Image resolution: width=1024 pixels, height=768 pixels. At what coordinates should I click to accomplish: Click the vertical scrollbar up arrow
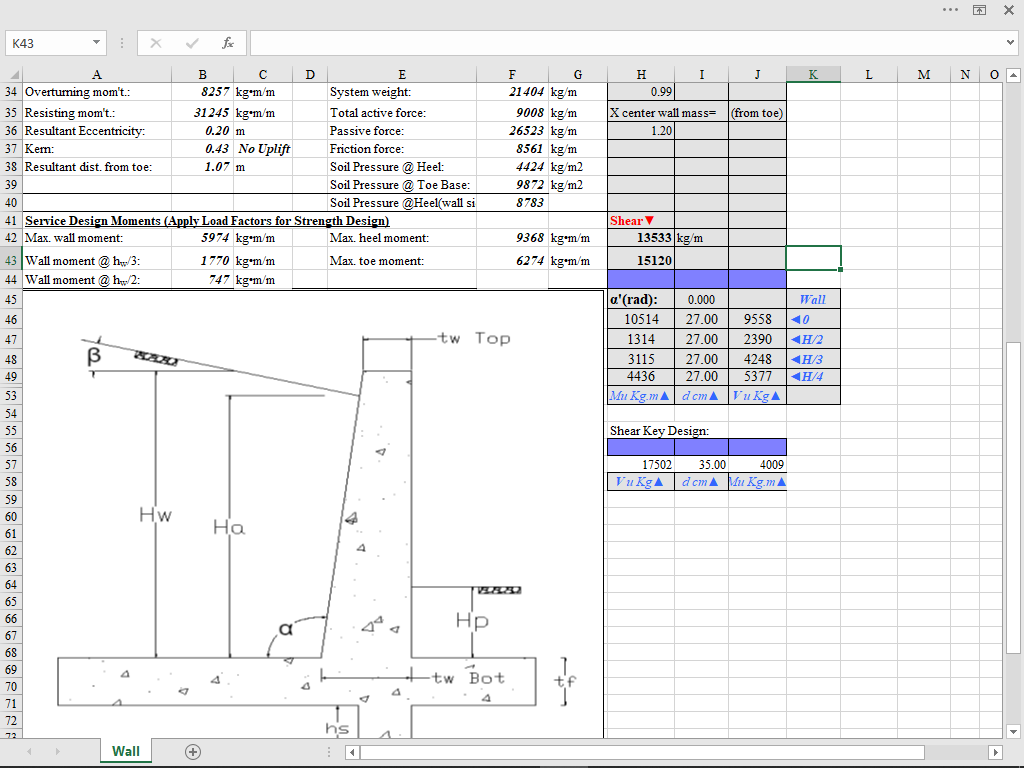tap(1013, 75)
